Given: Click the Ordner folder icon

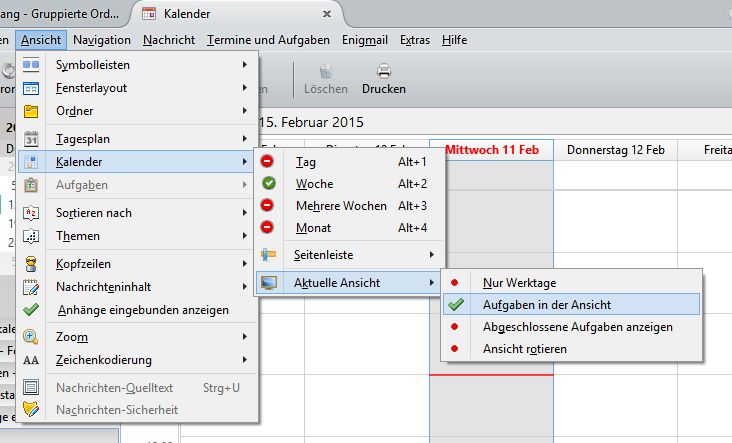Looking at the screenshot, I should (31, 111).
